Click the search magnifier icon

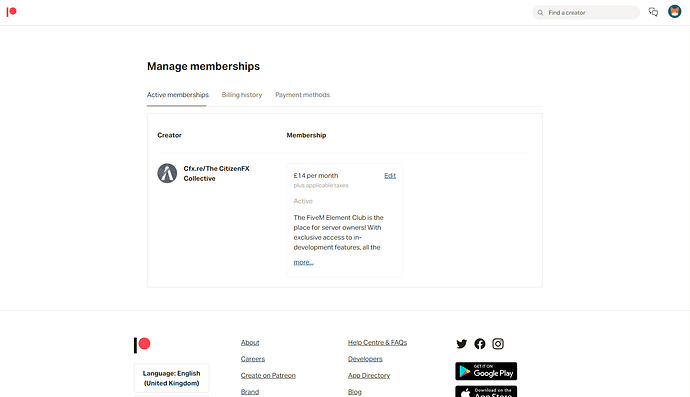[x=540, y=13]
